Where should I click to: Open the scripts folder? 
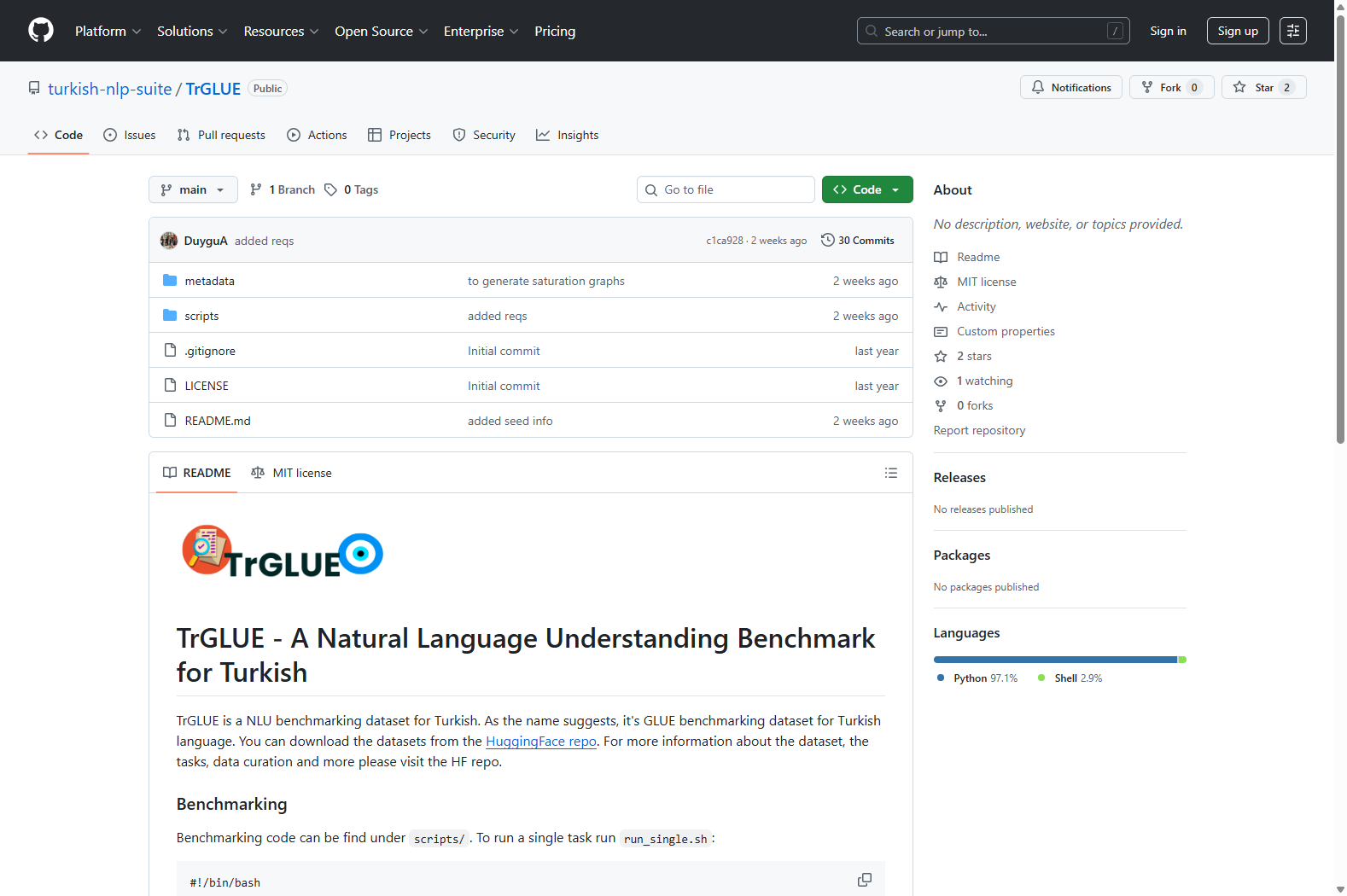(x=201, y=316)
